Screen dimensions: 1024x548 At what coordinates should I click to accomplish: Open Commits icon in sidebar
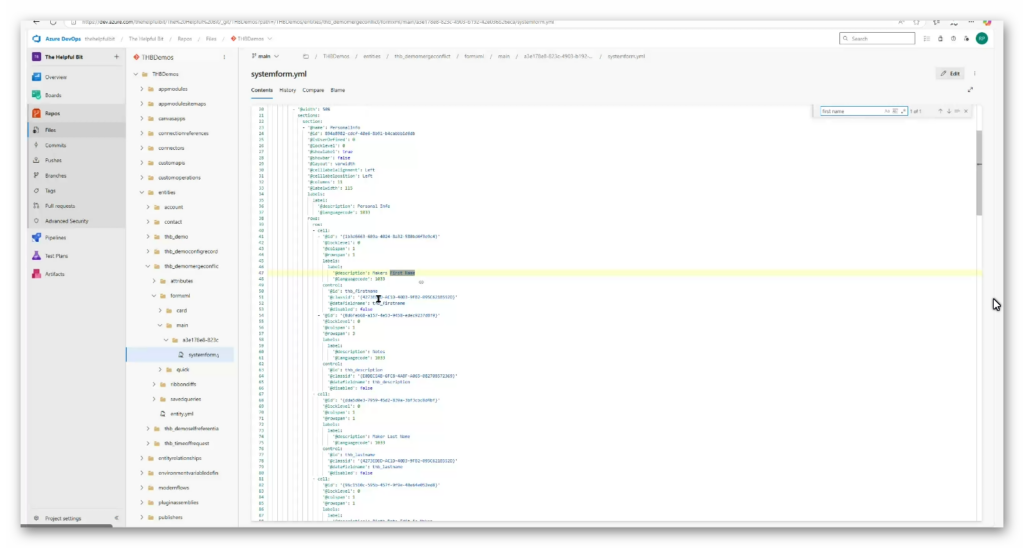37,145
